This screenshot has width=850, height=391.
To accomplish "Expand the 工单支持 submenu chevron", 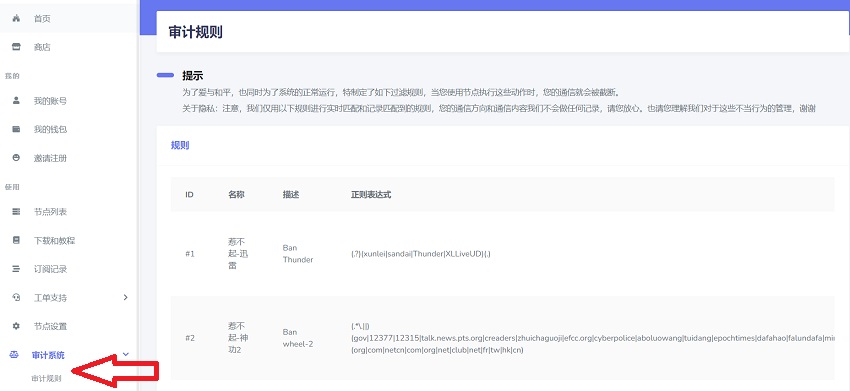I will click(126, 297).
